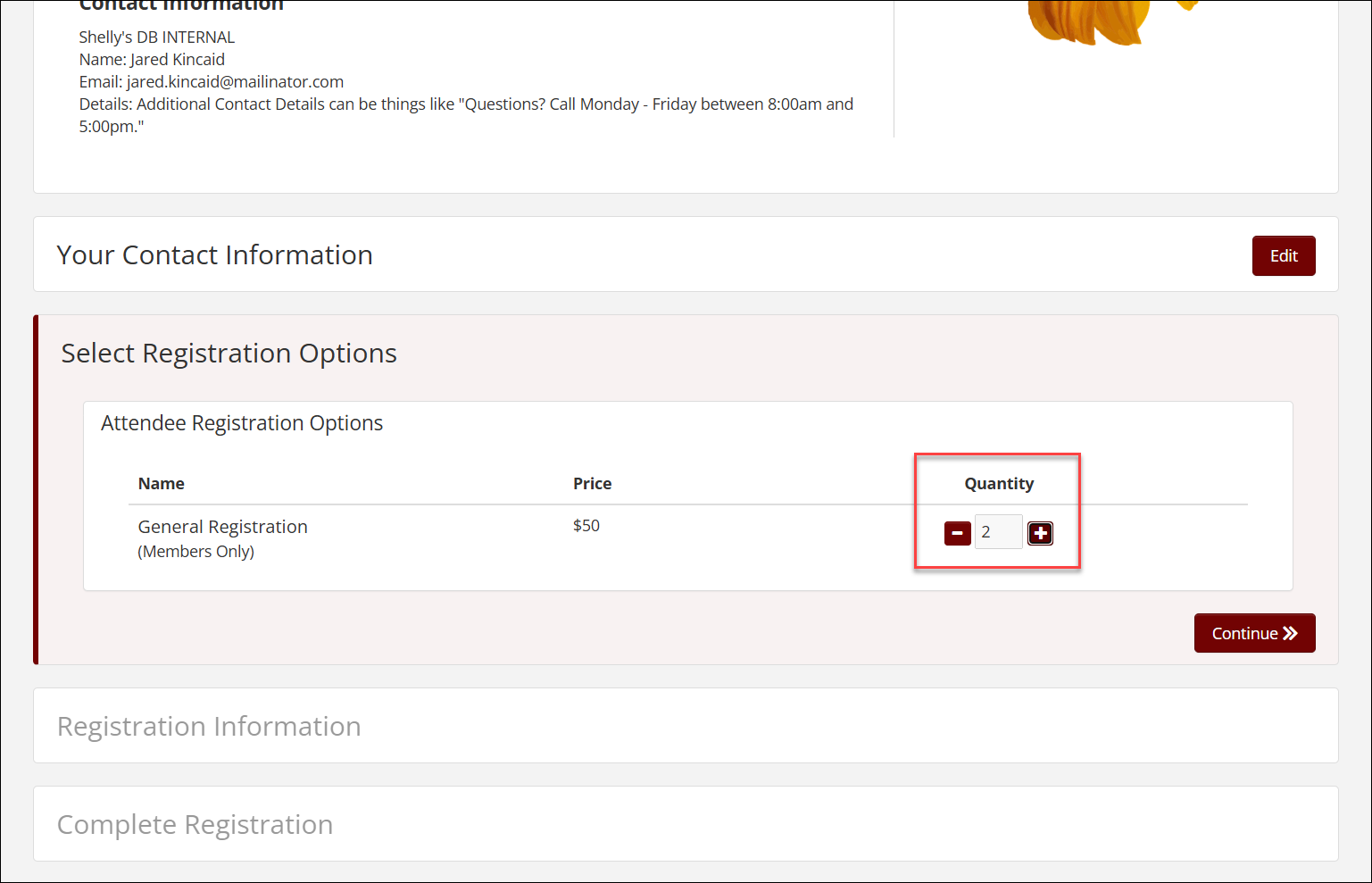This screenshot has width=1372, height=883.
Task: Click the Name column header
Action: pos(161,483)
